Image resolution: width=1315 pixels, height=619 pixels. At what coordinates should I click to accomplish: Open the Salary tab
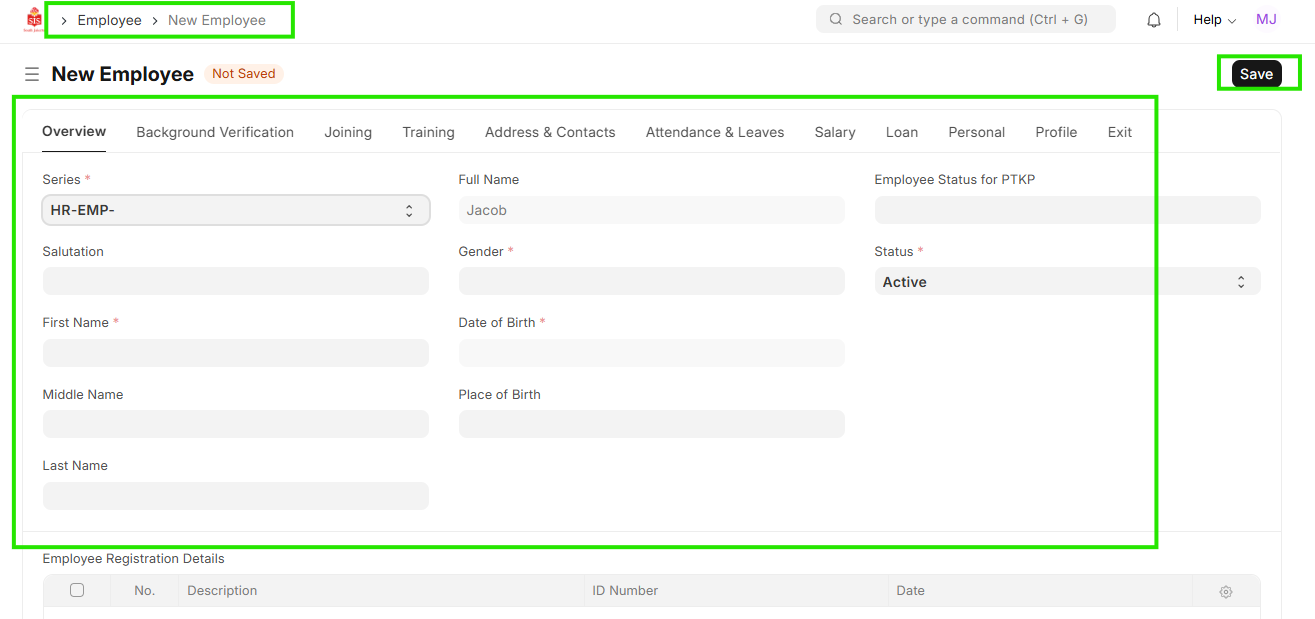point(835,132)
